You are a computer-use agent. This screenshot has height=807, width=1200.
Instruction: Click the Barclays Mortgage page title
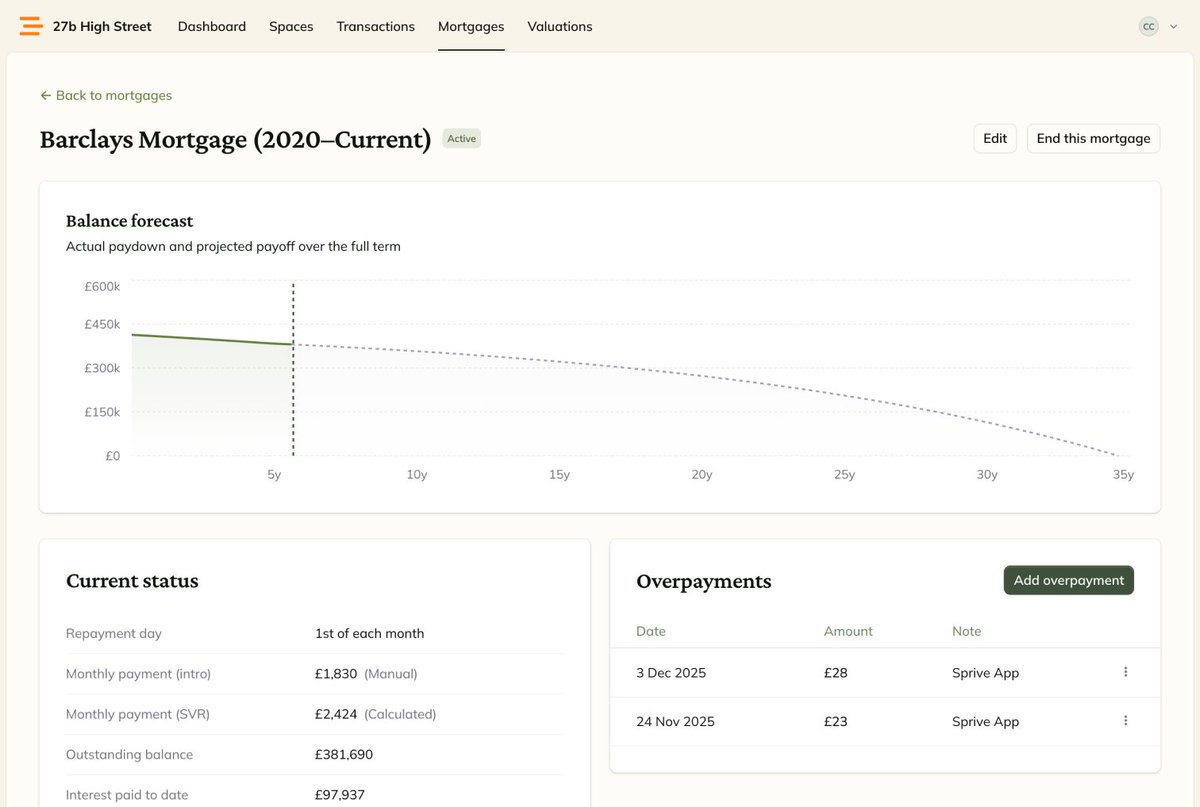click(235, 139)
